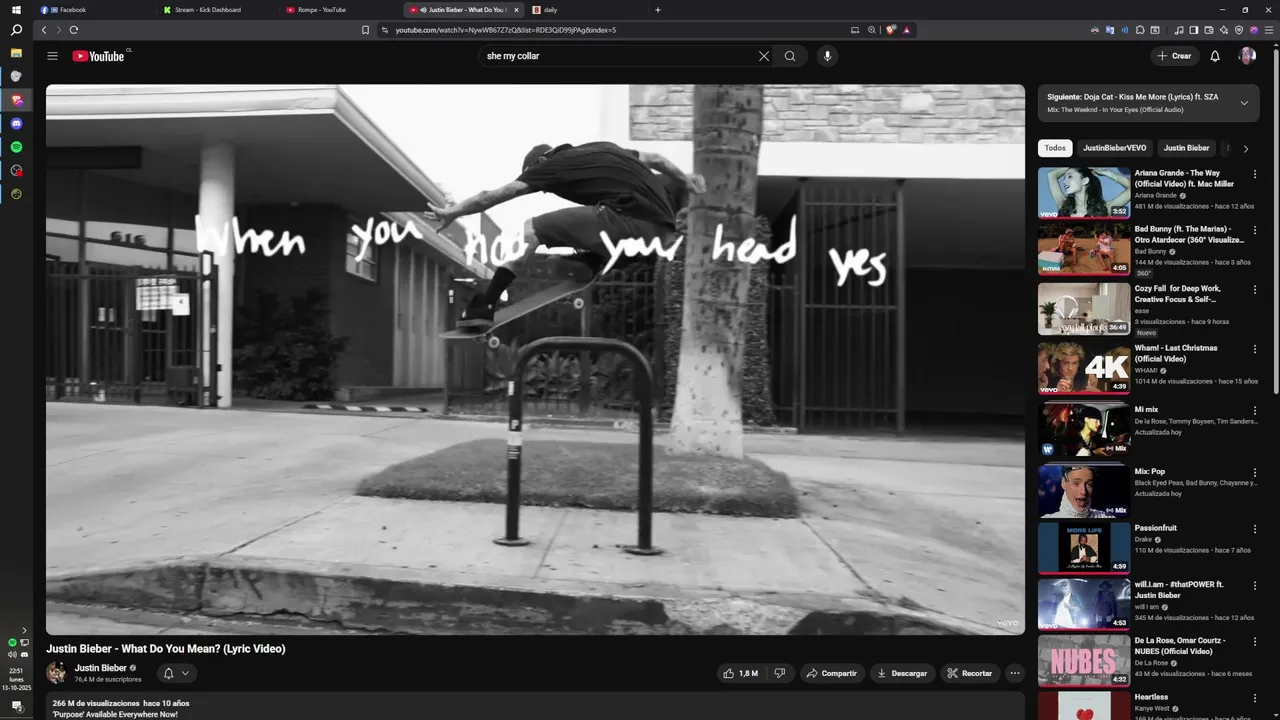Open the Windows notification center
This screenshot has width=1280, height=720.
click(x=17, y=706)
